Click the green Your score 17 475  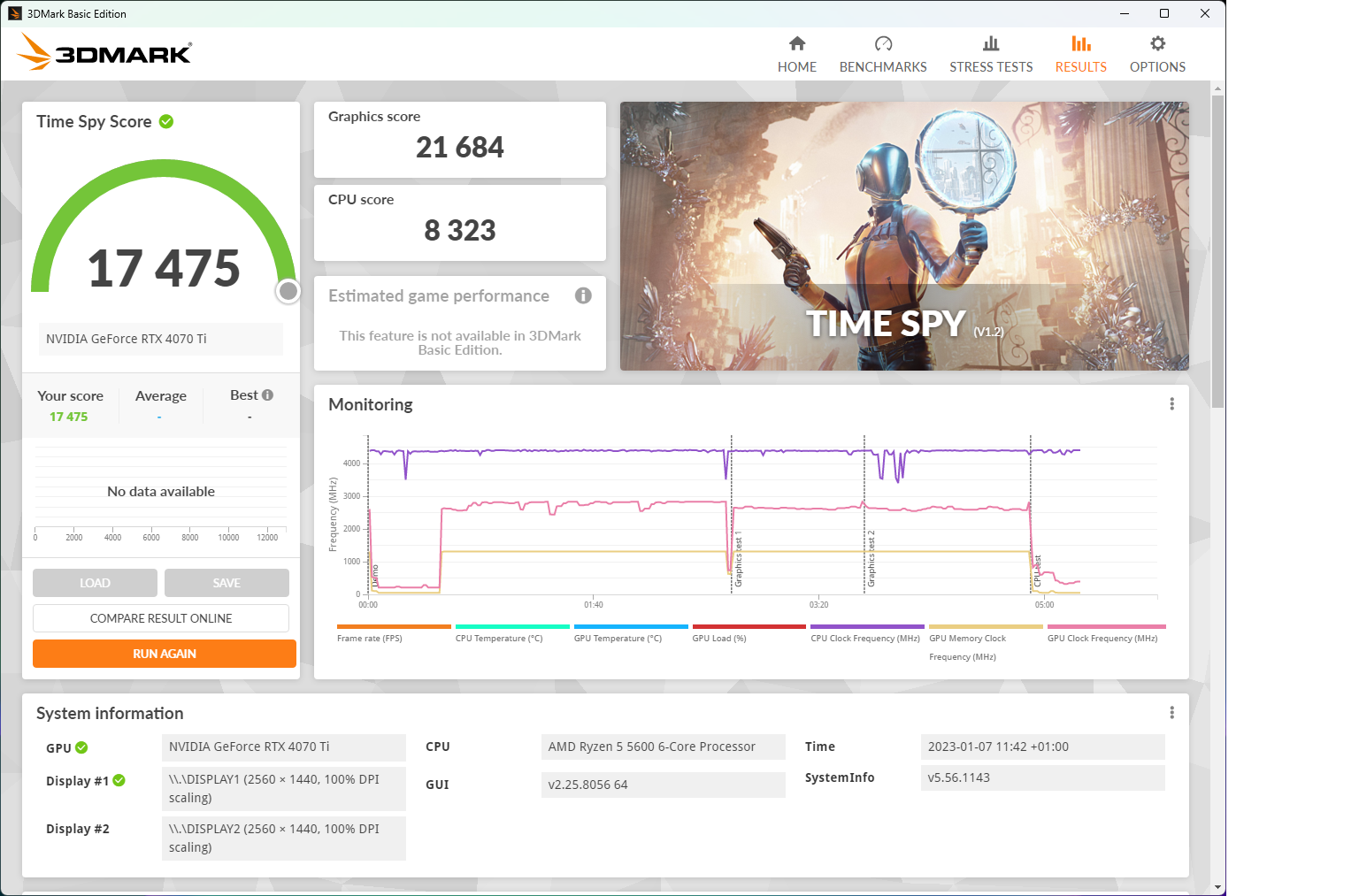[69, 417]
